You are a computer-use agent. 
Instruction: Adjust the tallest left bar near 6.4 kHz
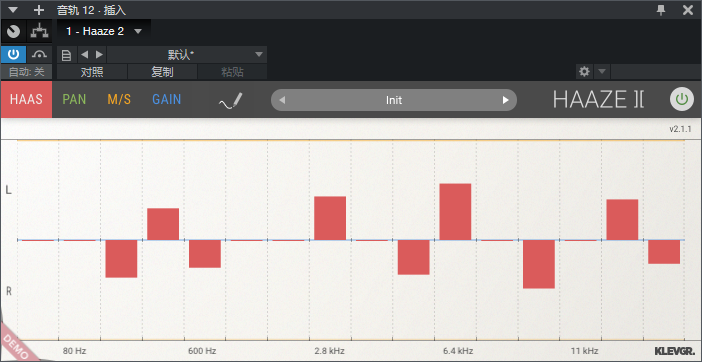point(455,212)
